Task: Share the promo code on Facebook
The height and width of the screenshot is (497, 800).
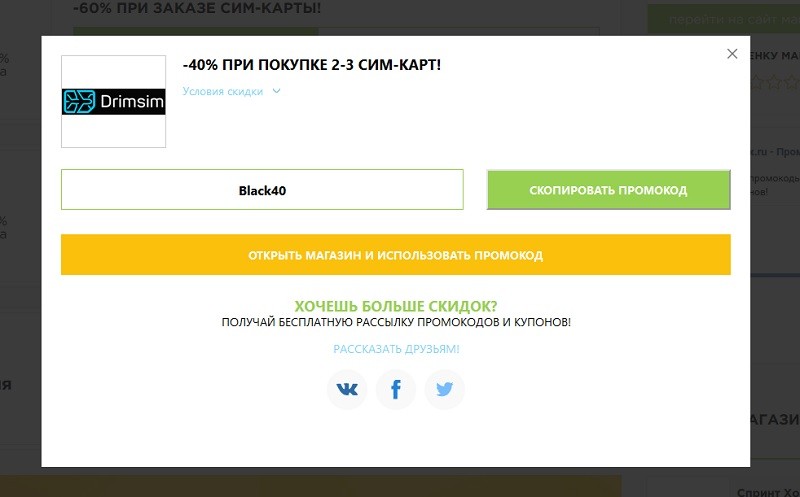Action: (x=396, y=389)
